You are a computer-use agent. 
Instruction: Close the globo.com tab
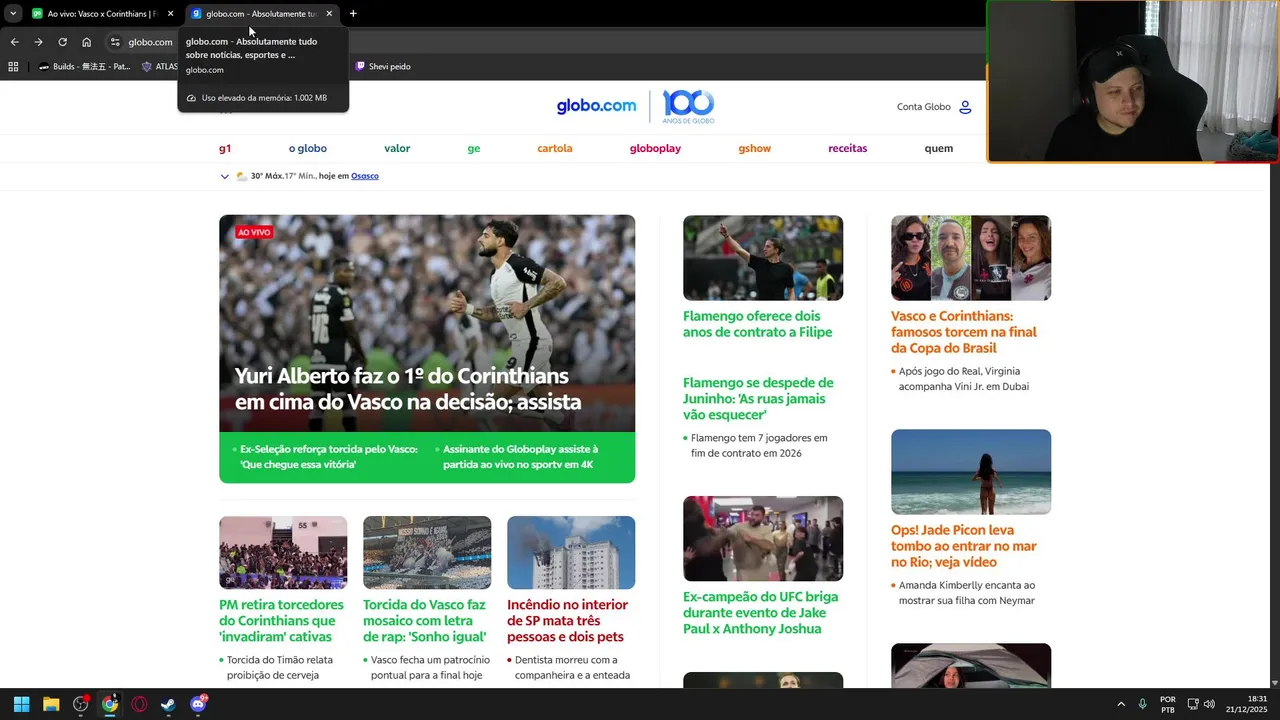point(329,14)
